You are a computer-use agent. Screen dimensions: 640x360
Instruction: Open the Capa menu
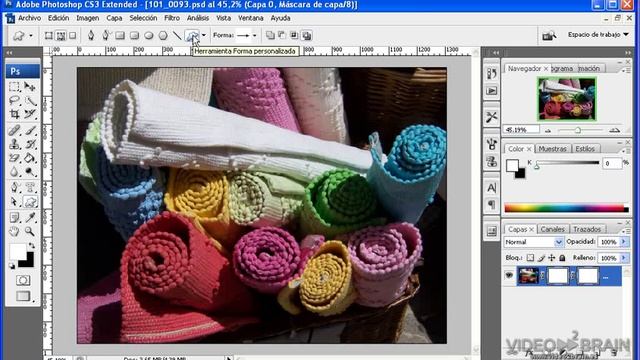(114, 18)
